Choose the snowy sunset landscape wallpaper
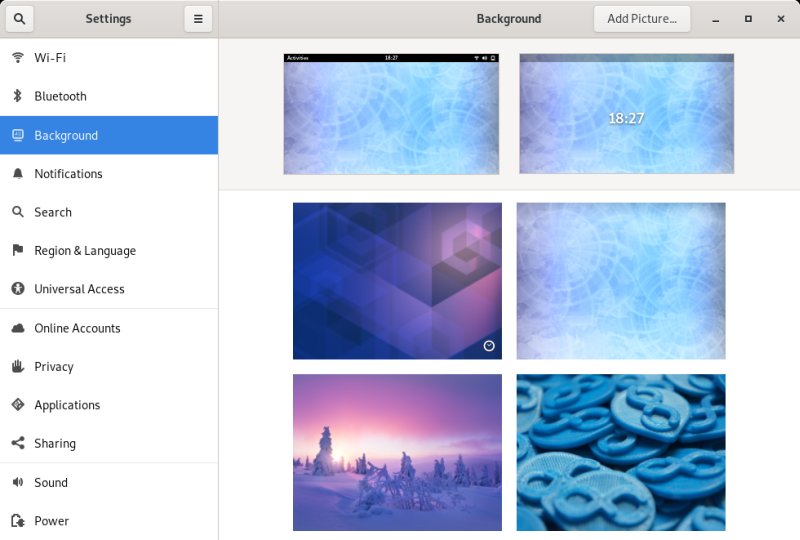This screenshot has height=540, width=800. coord(397,452)
